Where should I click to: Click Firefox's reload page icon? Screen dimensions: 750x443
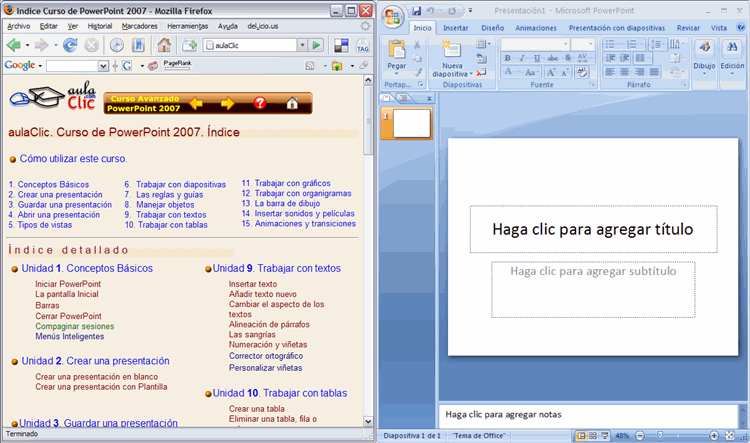(x=70, y=45)
